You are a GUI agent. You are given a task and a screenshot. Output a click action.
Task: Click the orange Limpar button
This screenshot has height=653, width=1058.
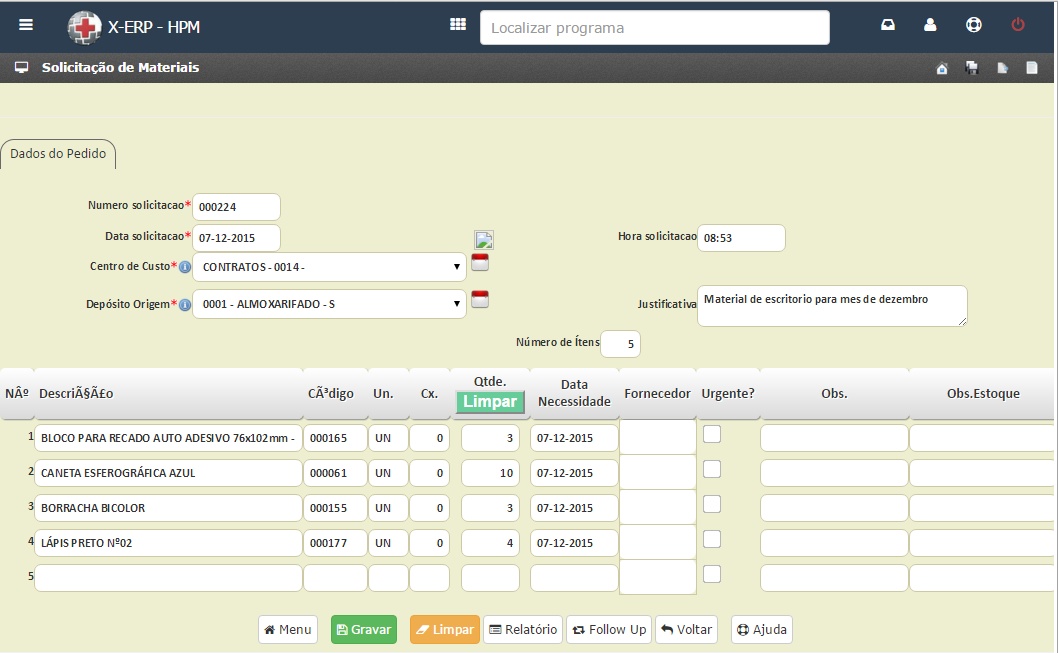click(445, 629)
